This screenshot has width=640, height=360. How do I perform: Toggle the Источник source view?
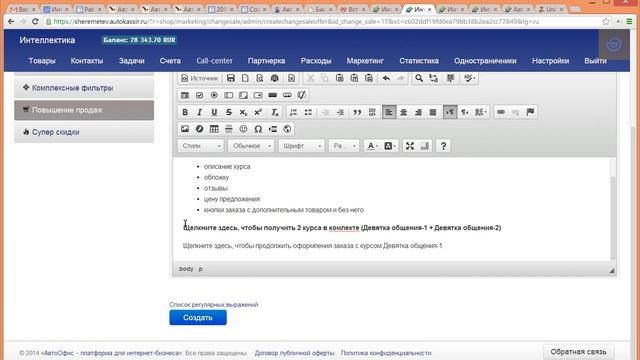[x=200, y=78]
